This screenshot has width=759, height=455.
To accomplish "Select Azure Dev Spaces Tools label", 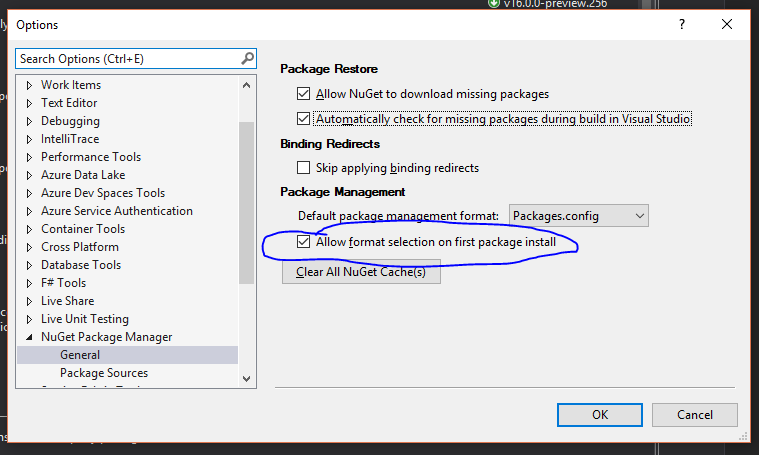I will tap(103, 193).
